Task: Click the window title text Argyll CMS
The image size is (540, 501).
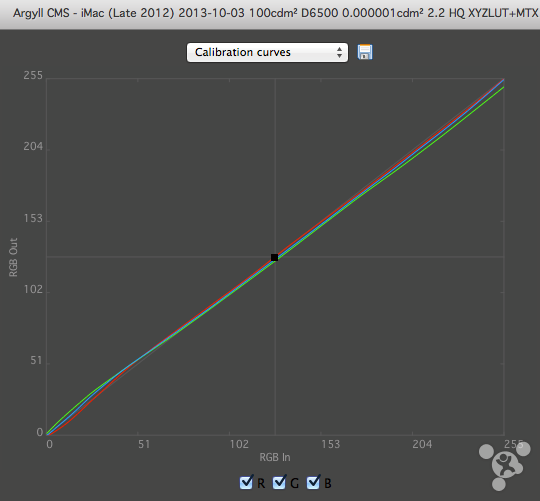Action: click(x=41, y=13)
